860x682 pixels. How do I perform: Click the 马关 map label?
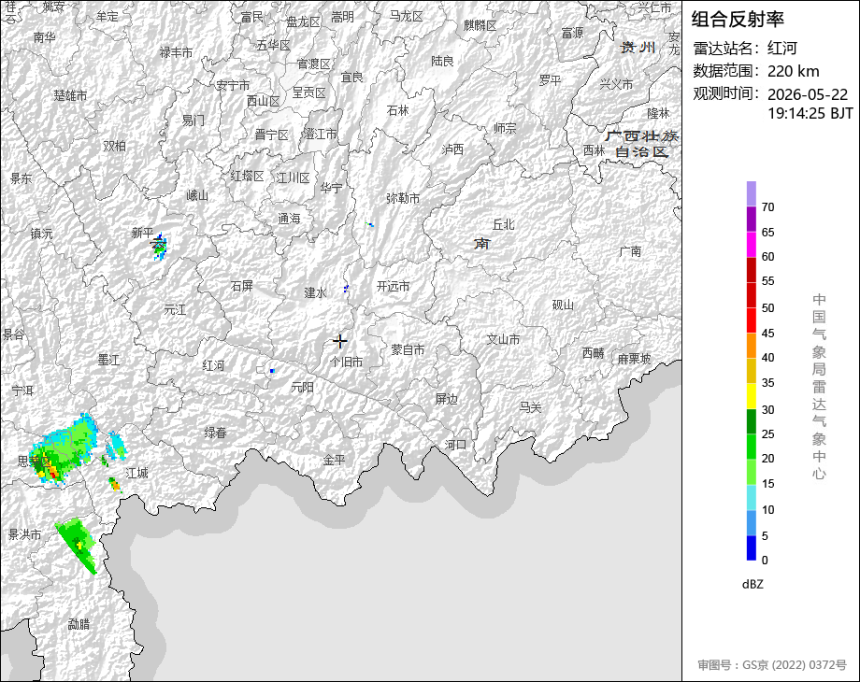[530, 408]
